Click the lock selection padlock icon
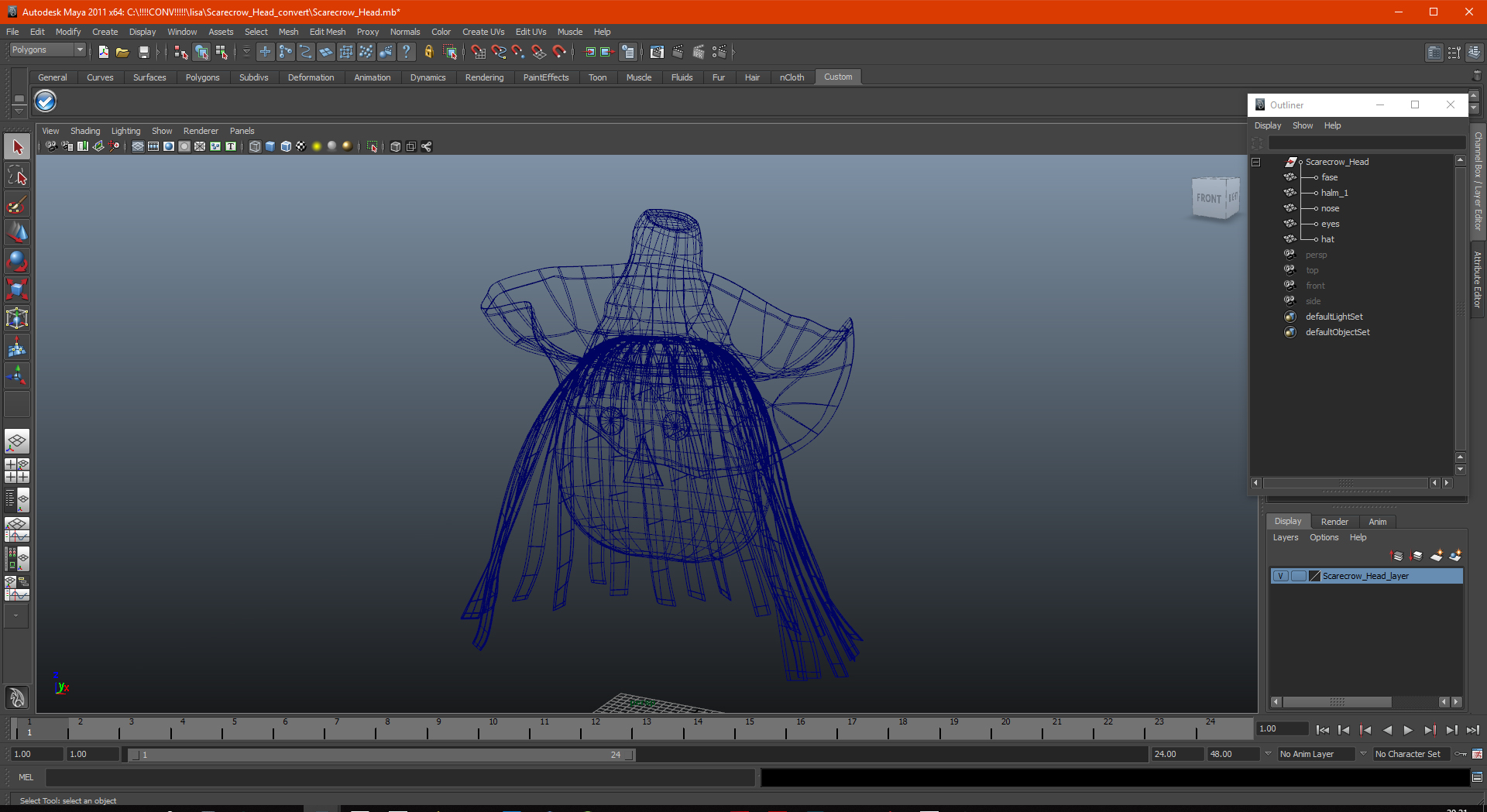The width and height of the screenshot is (1487, 812). [x=428, y=52]
